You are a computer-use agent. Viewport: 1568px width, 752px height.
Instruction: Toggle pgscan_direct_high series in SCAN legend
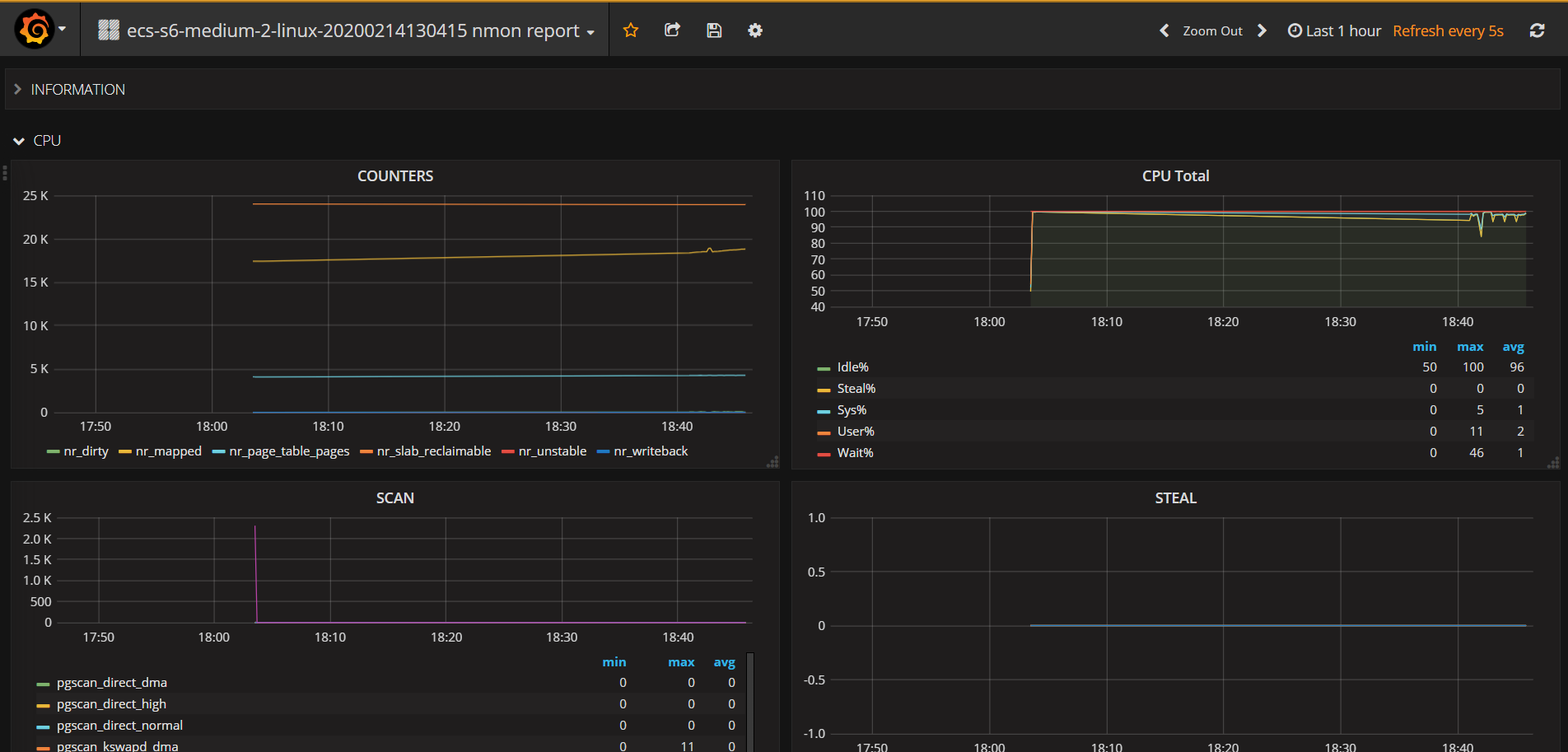tap(111, 703)
